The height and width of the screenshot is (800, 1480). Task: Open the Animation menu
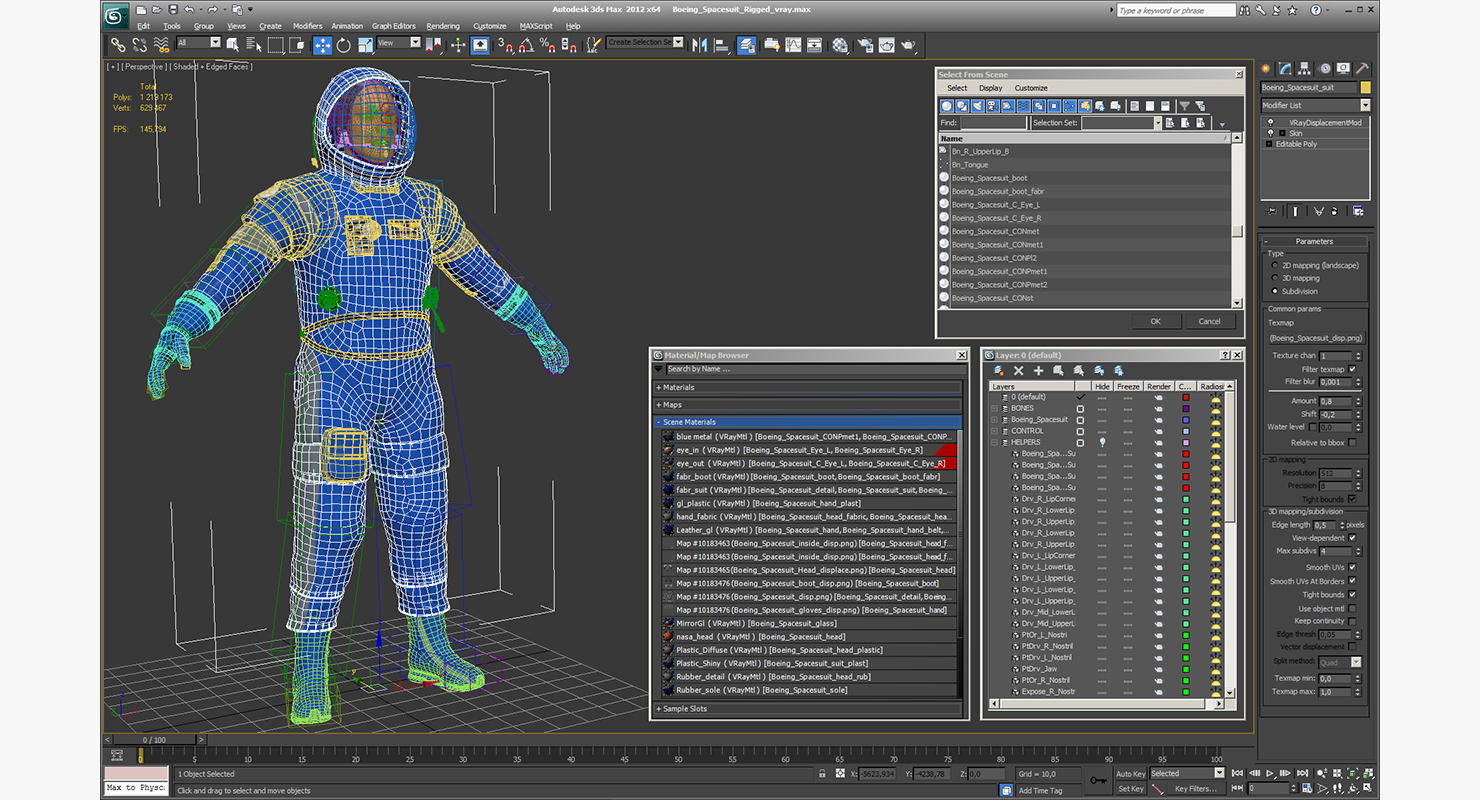click(x=347, y=26)
